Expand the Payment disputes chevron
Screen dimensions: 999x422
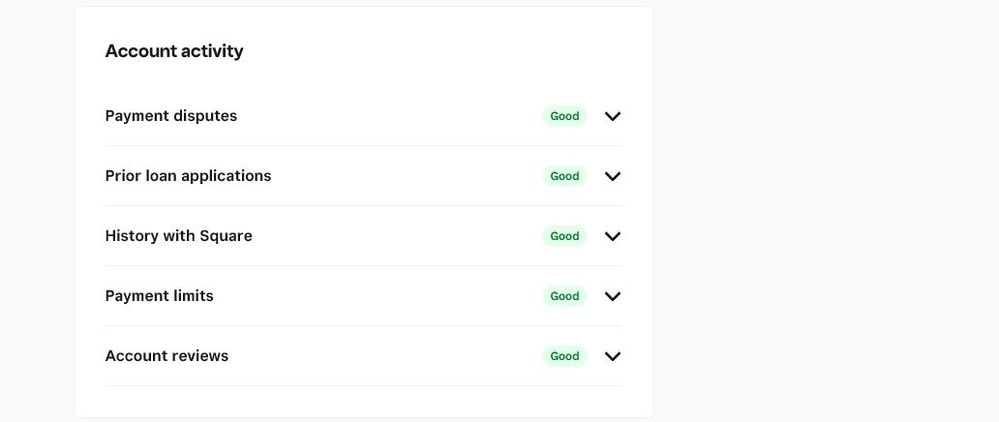[613, 116]
